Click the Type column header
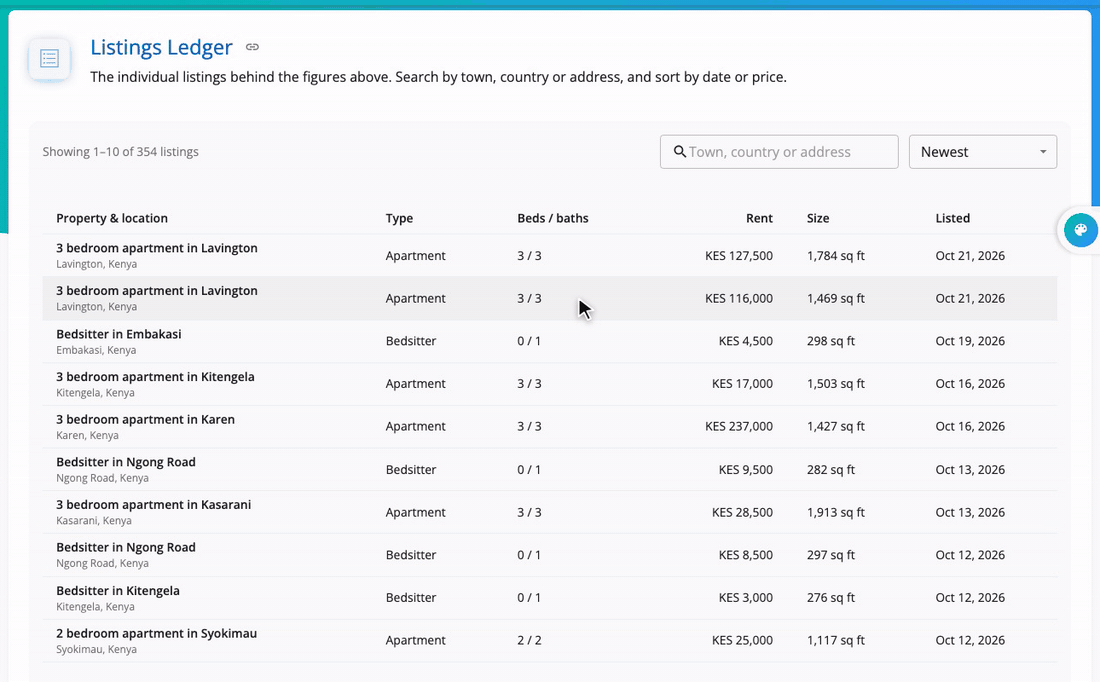This screenshot has height=682, width=1100. pyautogui.click(x=399, y=218)
